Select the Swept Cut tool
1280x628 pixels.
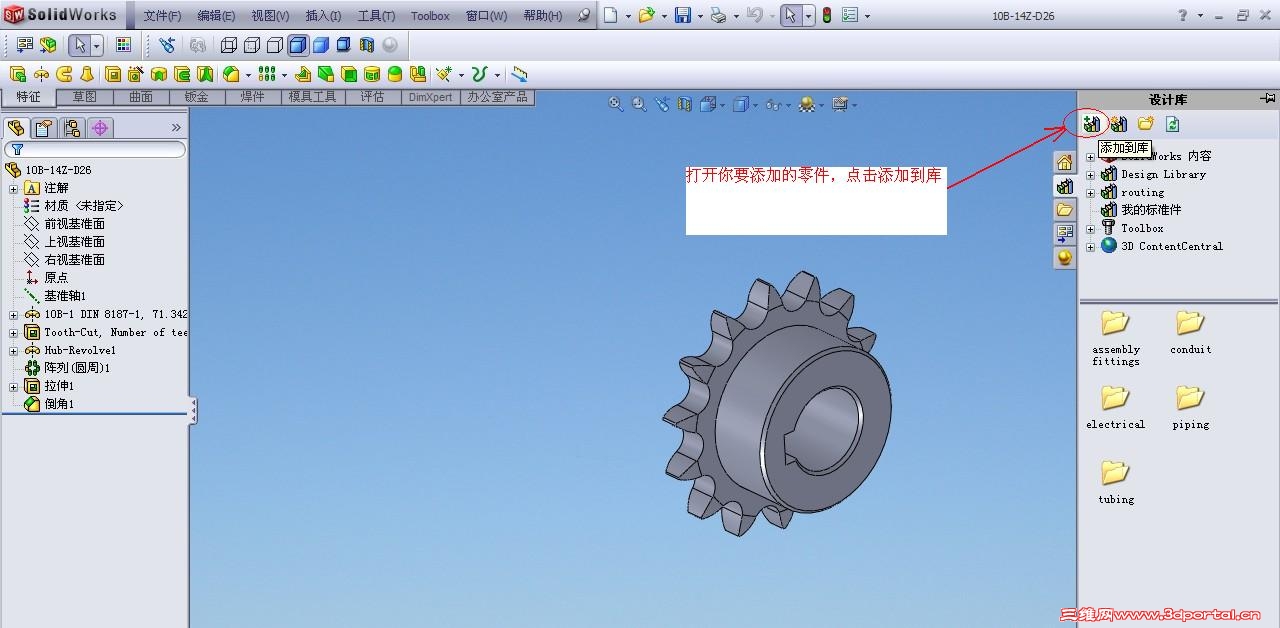[182, 74]
